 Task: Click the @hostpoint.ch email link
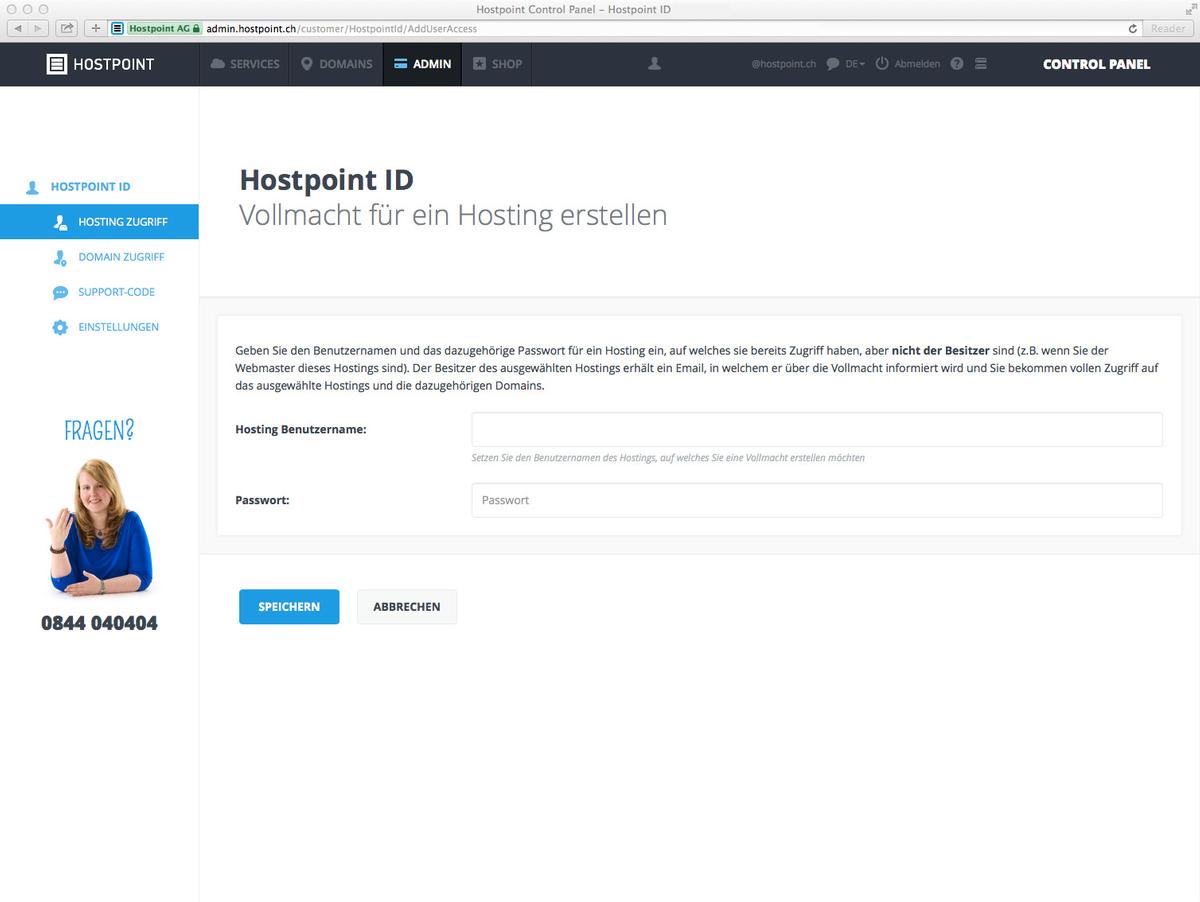783,63
